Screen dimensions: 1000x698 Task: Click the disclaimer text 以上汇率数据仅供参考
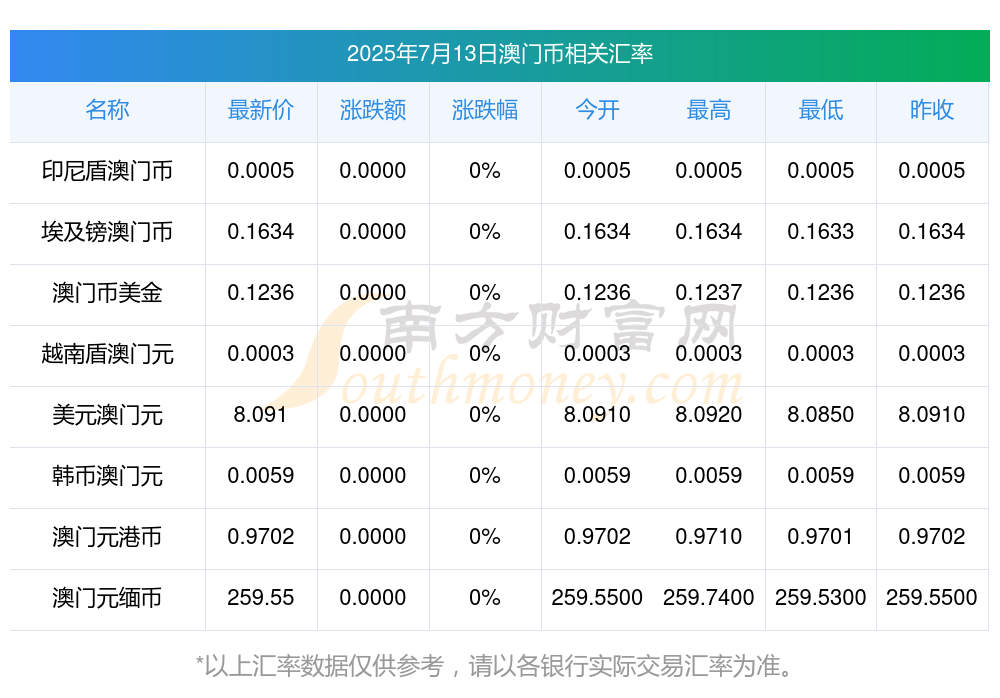click(x=323, y=667)
